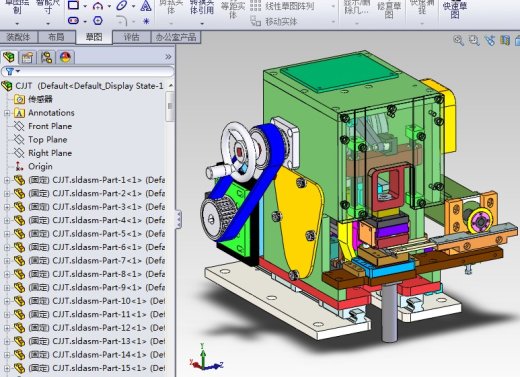Open the 智能尺寸 dropdown arrow
520x377 pixels.
pyautogui.click(x=48, y=24)
